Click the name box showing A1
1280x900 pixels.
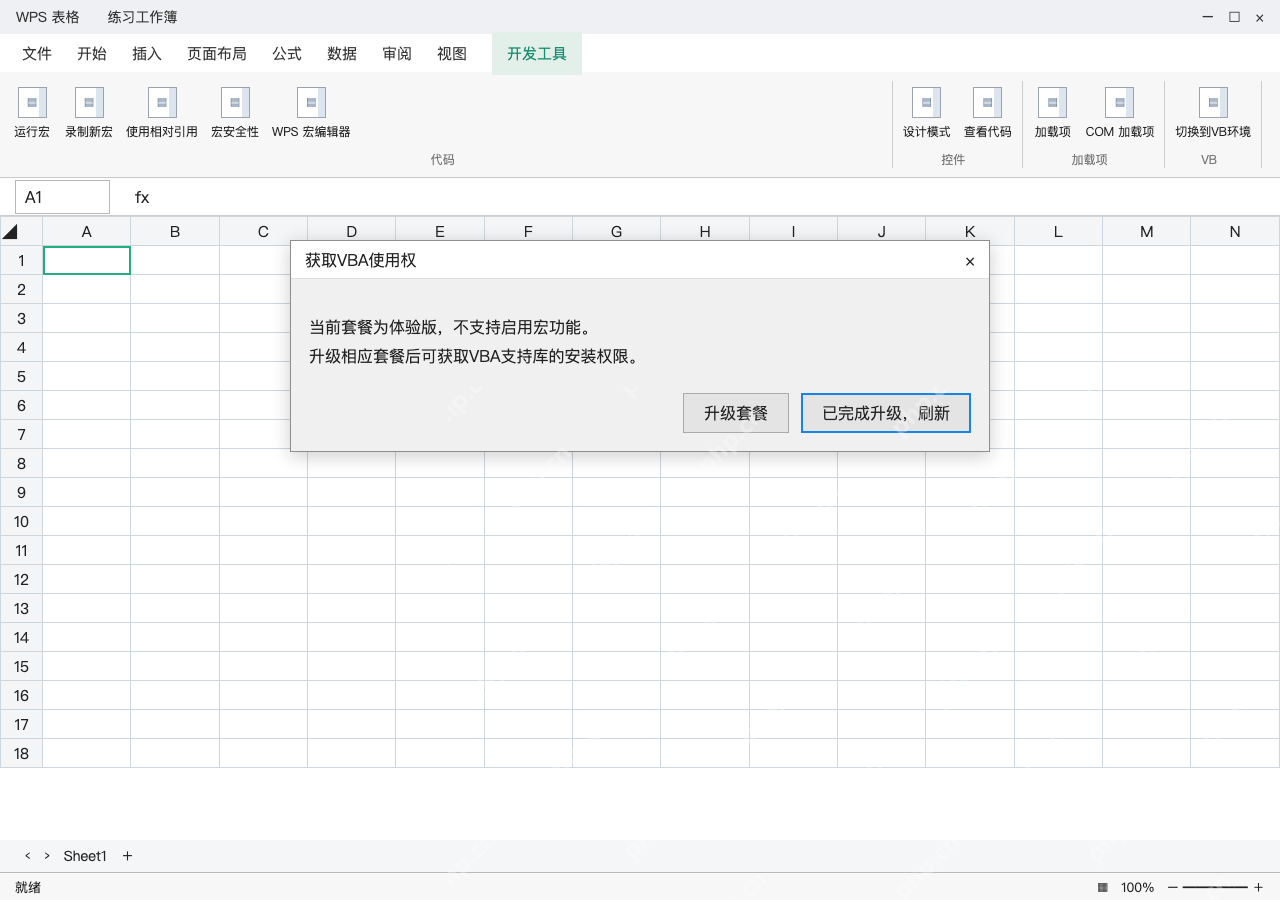(x=62, y=197)
